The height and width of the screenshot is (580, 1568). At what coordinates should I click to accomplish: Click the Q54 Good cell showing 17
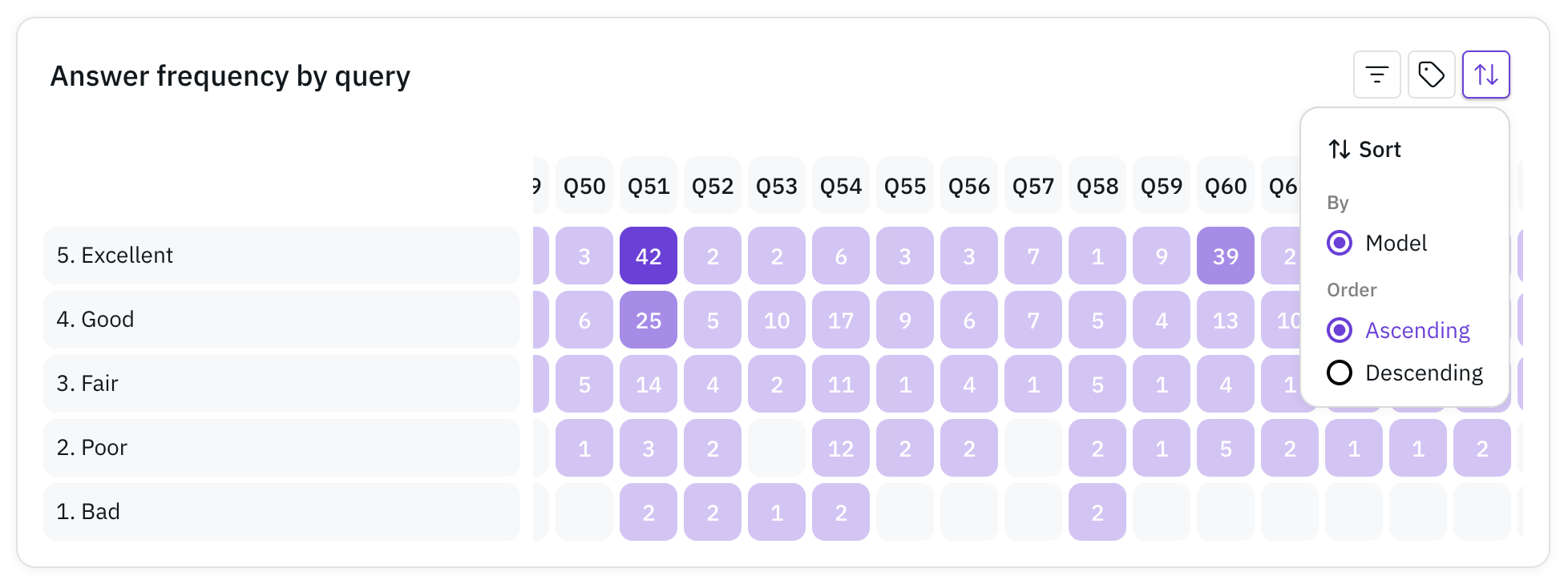tap(841, 320)
